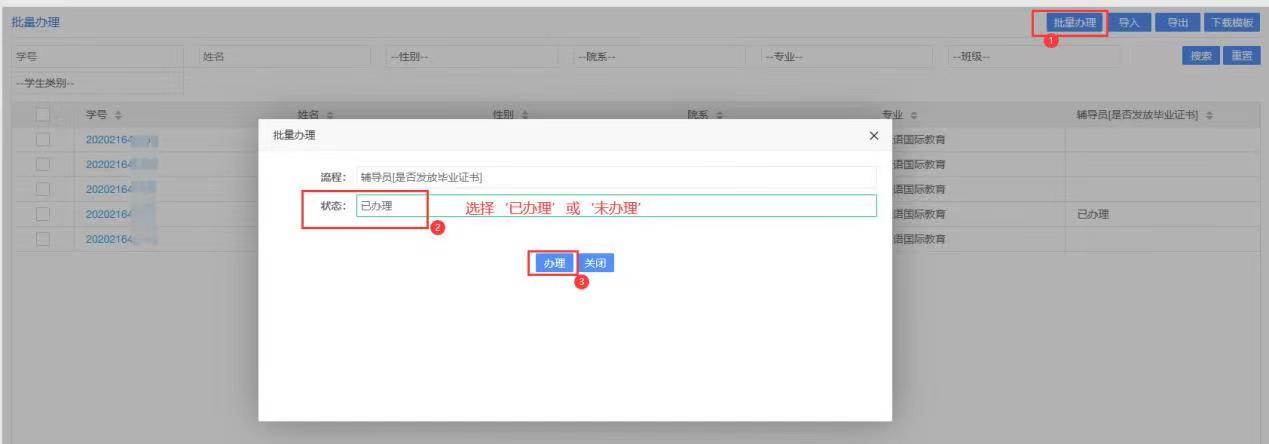This screenshot has height=444, width=1269.
Task: Sort the table by 学号 column icon
Action: click(119, 117)
